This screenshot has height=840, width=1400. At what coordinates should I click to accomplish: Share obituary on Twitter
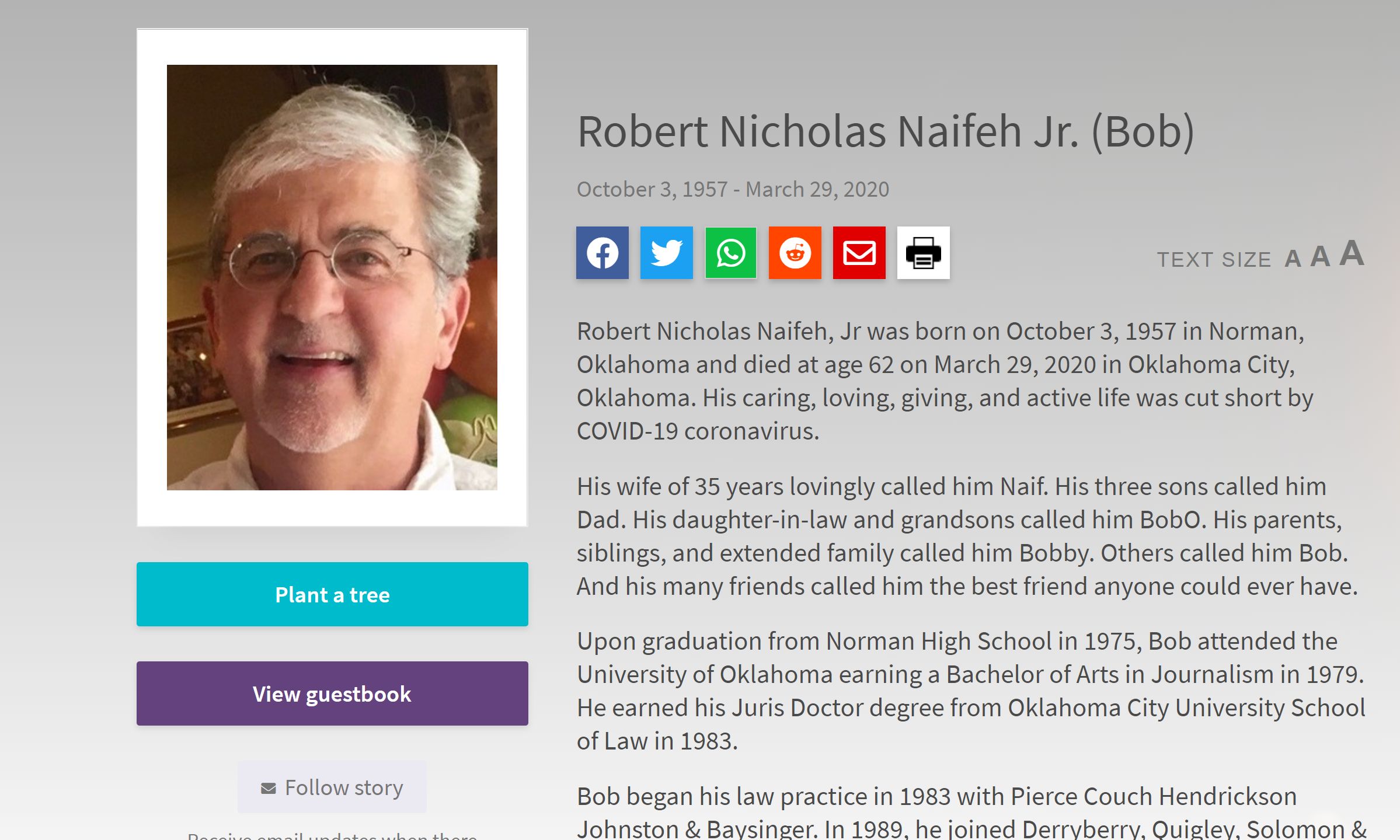pyautogui.click(x=666, y=253)
